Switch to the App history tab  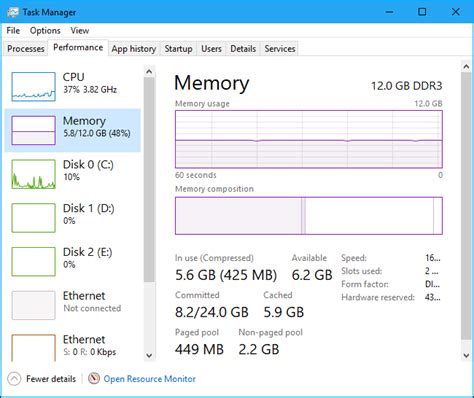[x=134, y=49]
